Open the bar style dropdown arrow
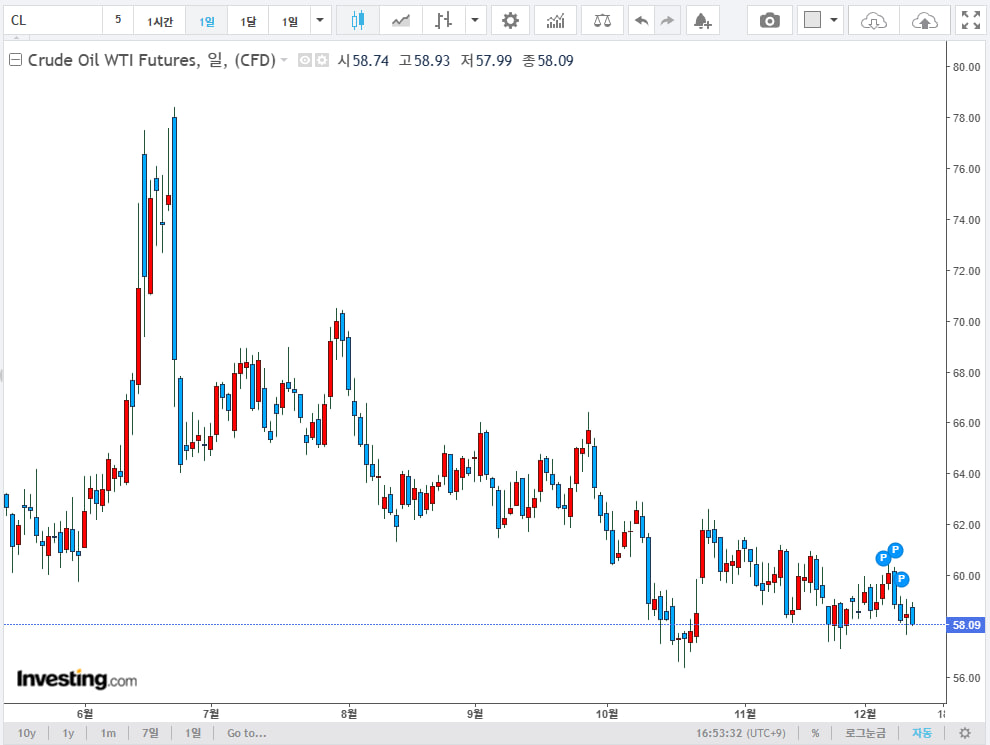Screen dimensions: 990x745 tap(474, 20)
